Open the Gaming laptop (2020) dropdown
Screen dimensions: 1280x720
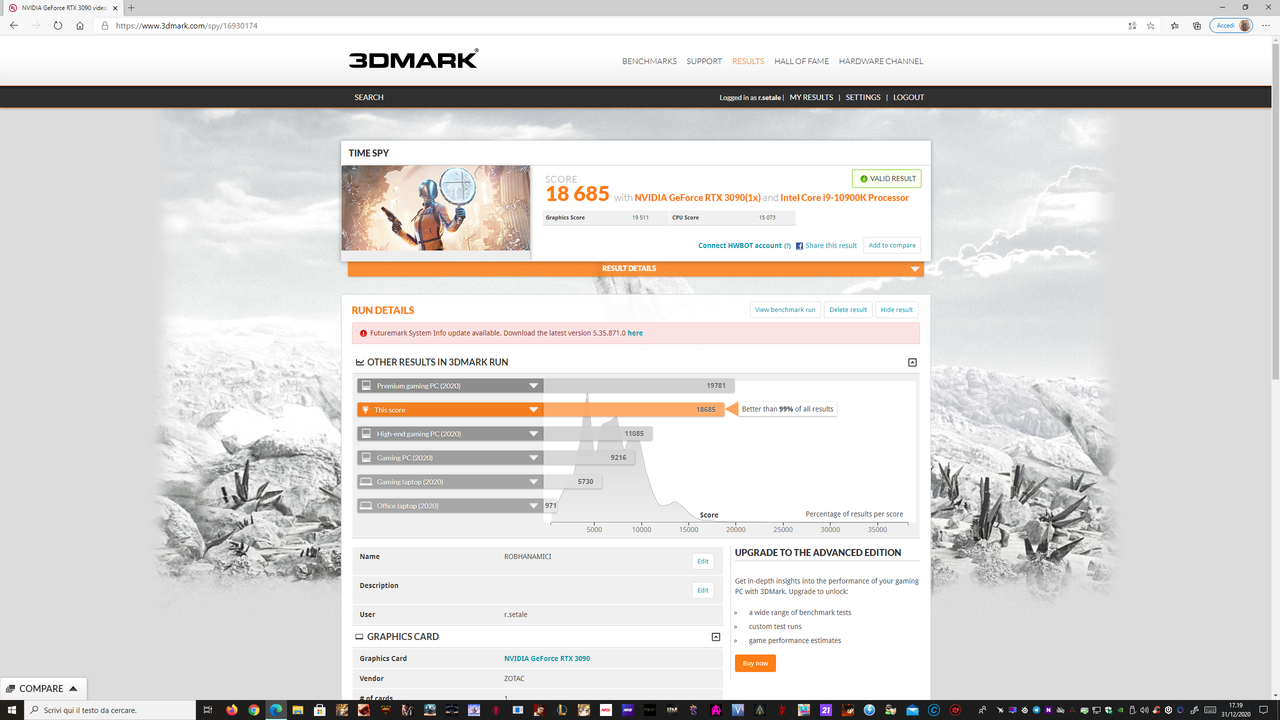(533, 481)
